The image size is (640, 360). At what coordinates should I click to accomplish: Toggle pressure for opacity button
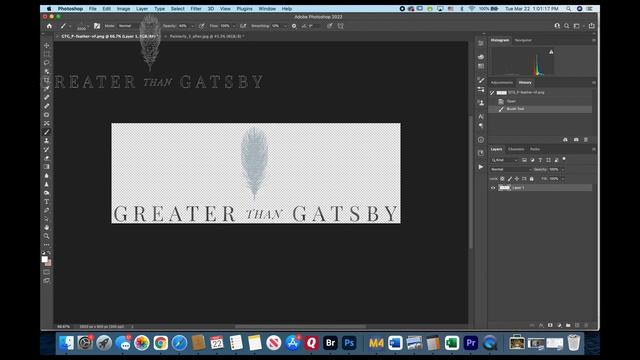(202, 26)
